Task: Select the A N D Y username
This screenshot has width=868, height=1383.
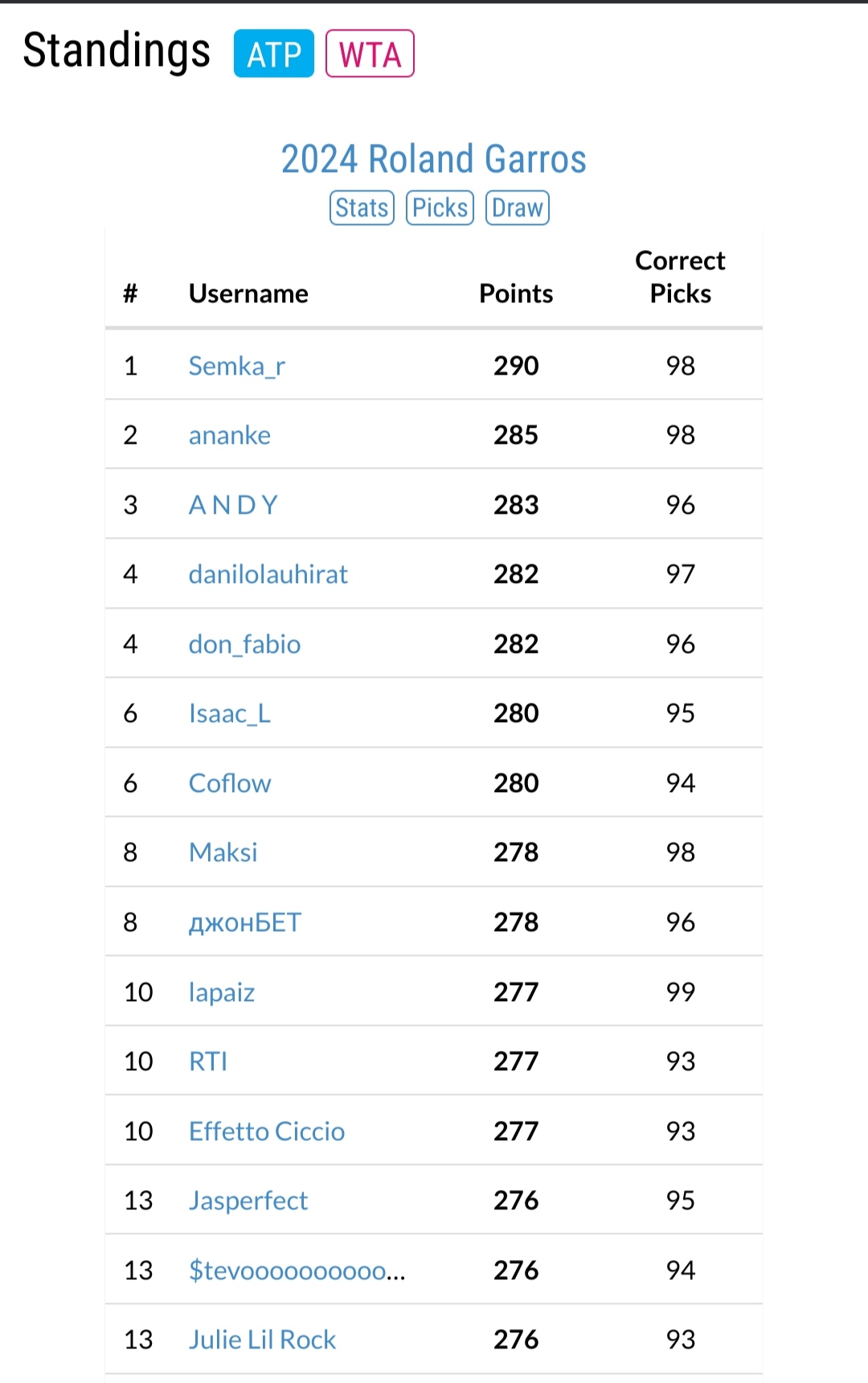Action: click(x=233, y=505)
